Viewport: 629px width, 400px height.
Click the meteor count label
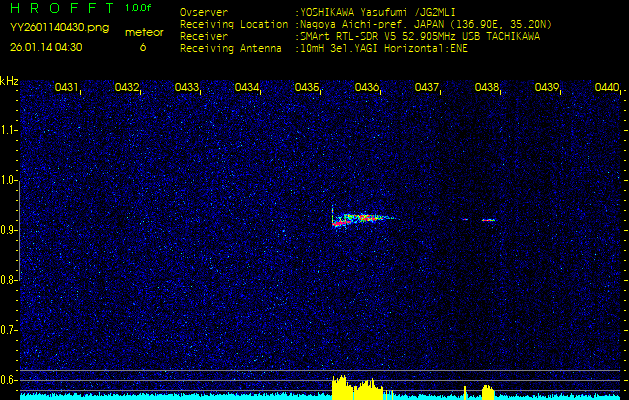tap(143, 32)
